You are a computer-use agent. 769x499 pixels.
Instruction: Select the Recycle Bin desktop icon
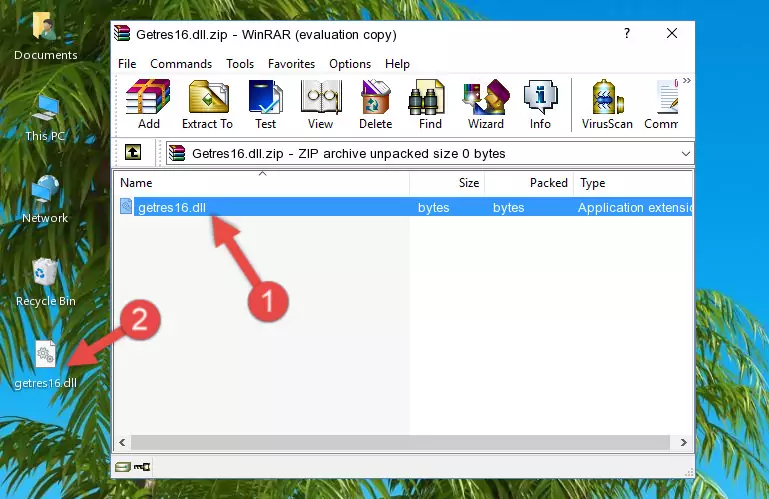coord(46,282)
